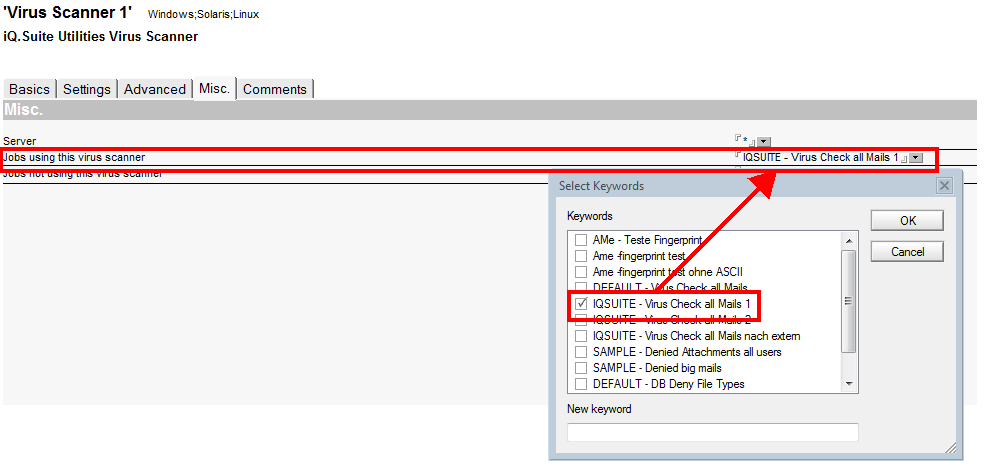
Task: Check IQSUITE - Virus Check all Mails nach extern
Action: click(581, 336)
